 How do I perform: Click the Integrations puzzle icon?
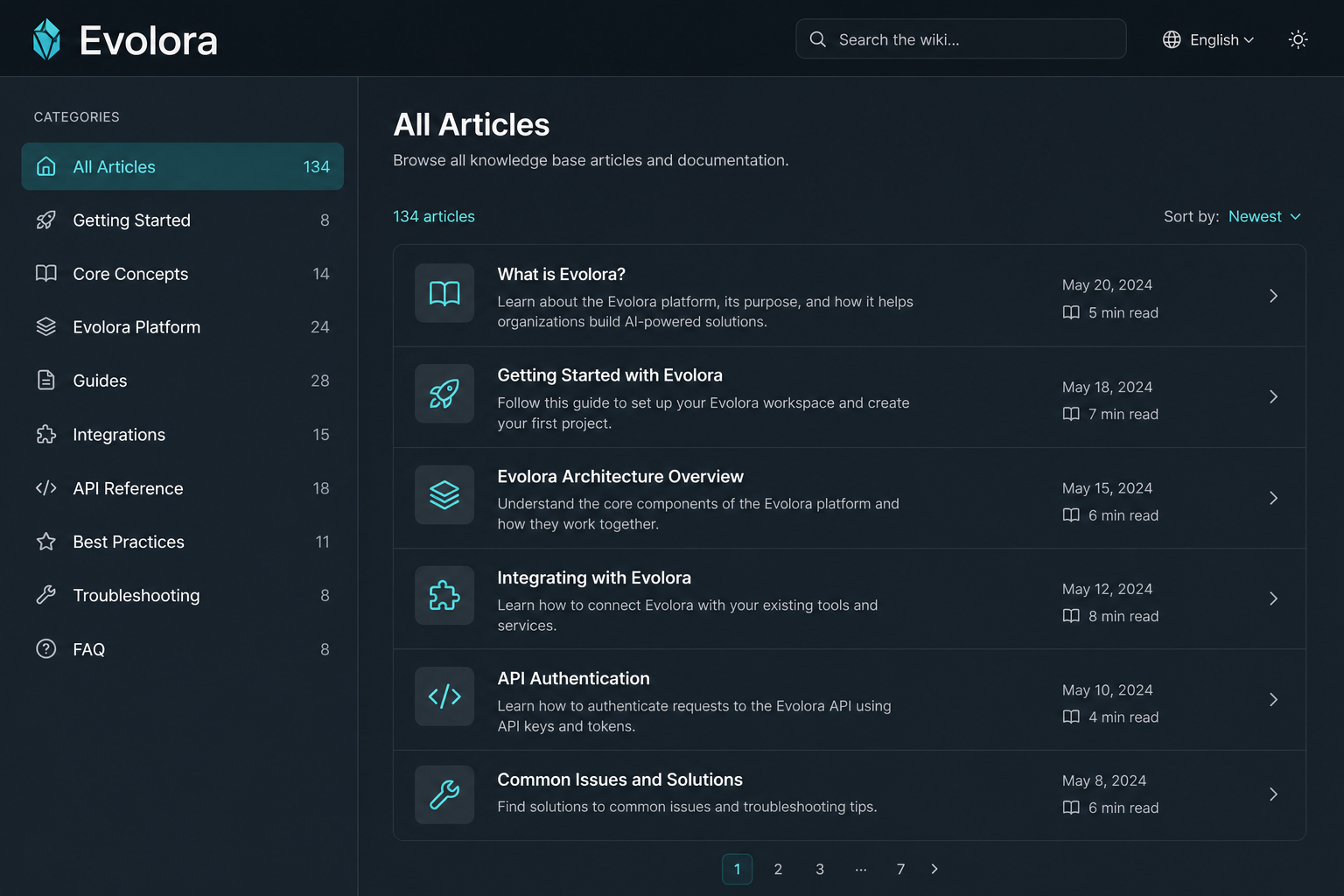(x=46, y=435)
